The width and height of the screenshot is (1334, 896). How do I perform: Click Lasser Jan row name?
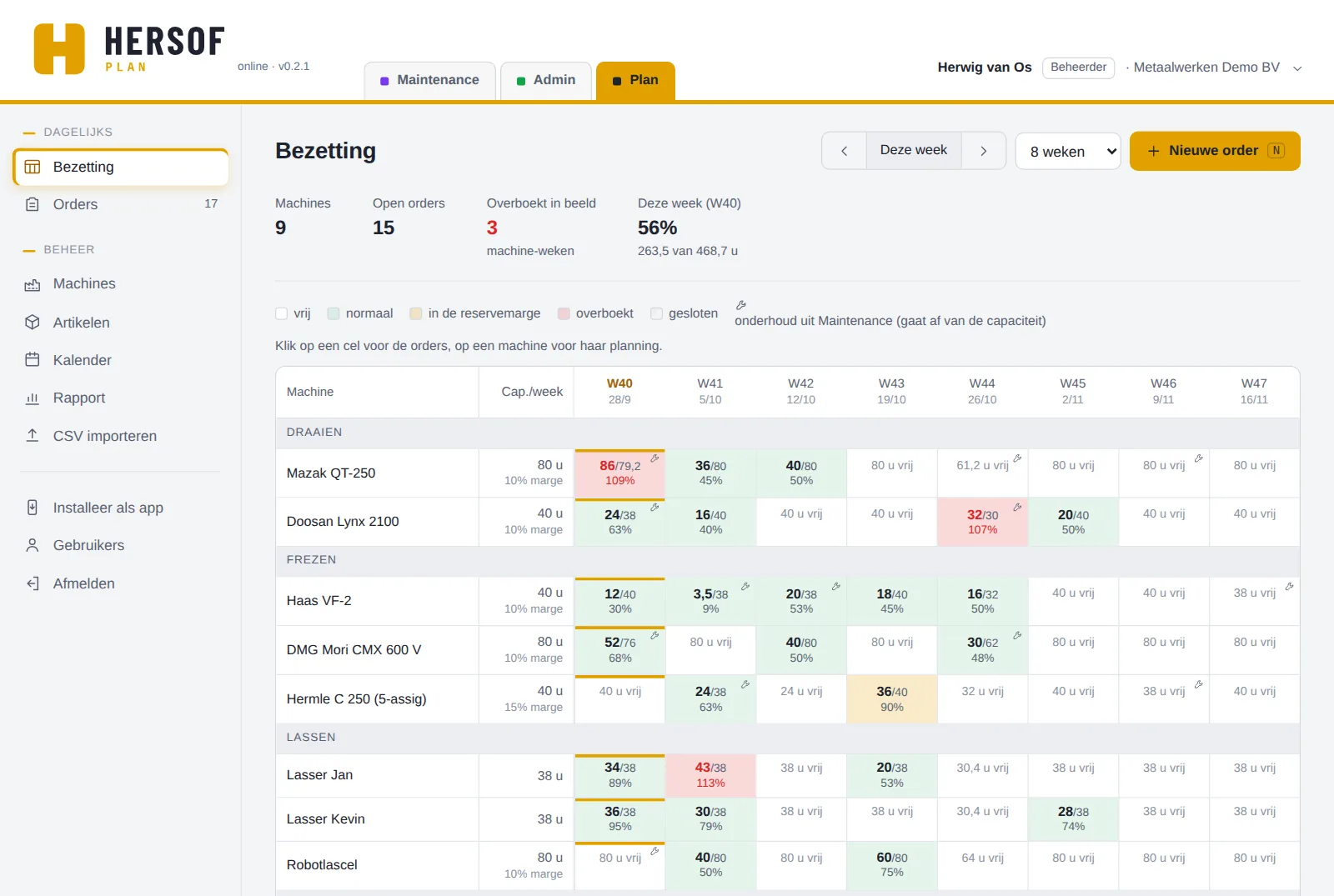[x=319, y=775]
